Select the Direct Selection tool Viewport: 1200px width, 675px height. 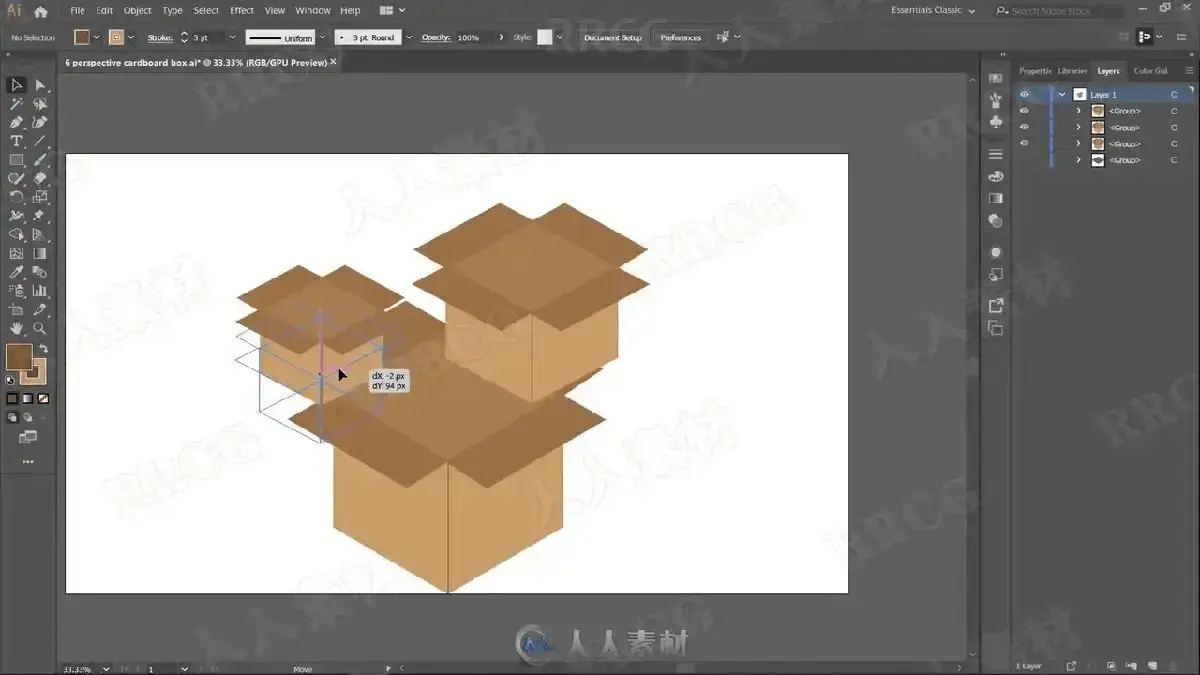[x=40, y=85]
